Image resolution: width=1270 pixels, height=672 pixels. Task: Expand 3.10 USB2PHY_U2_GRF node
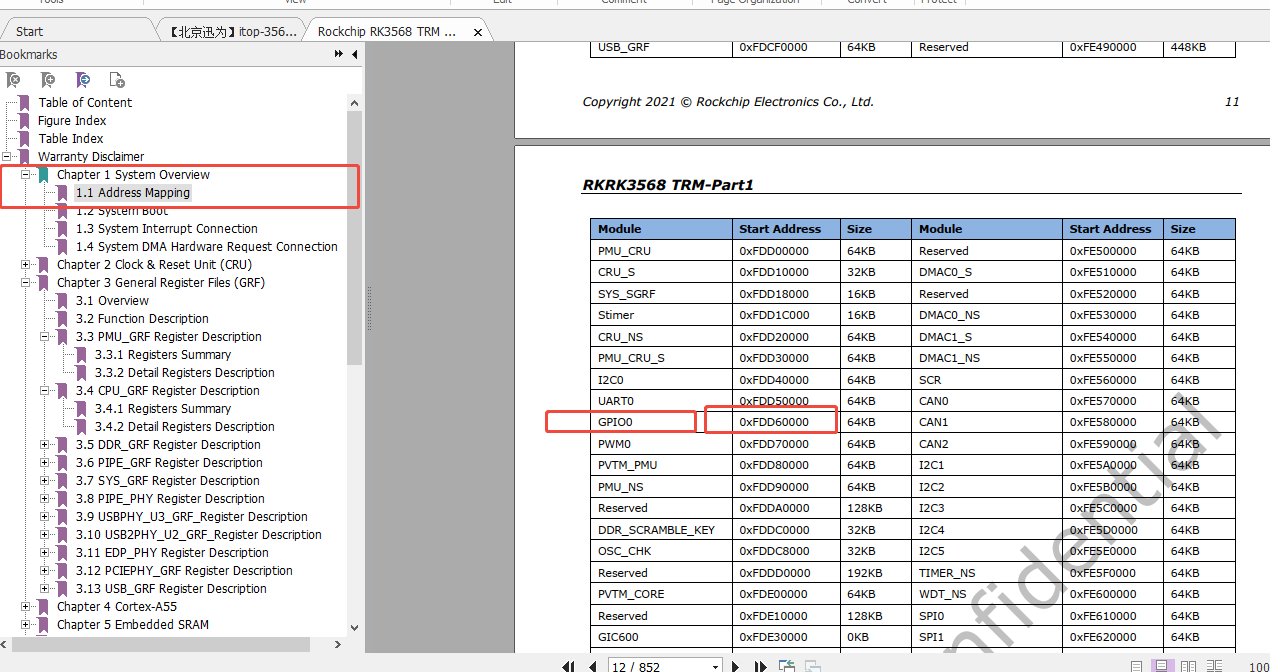pos(45,535)
